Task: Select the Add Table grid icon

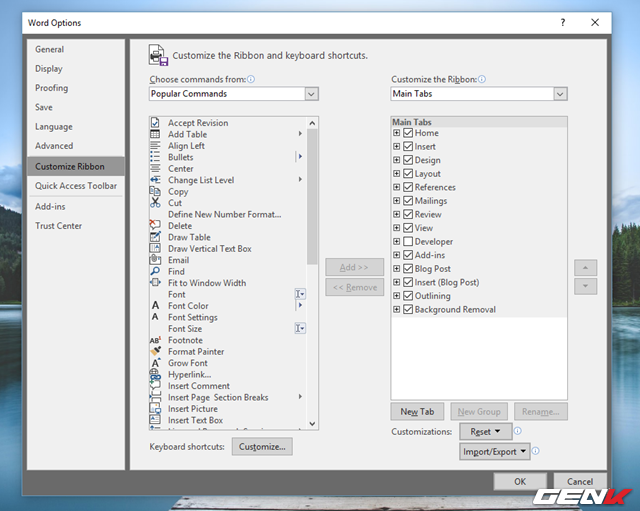Action: [x=155, y=134]
